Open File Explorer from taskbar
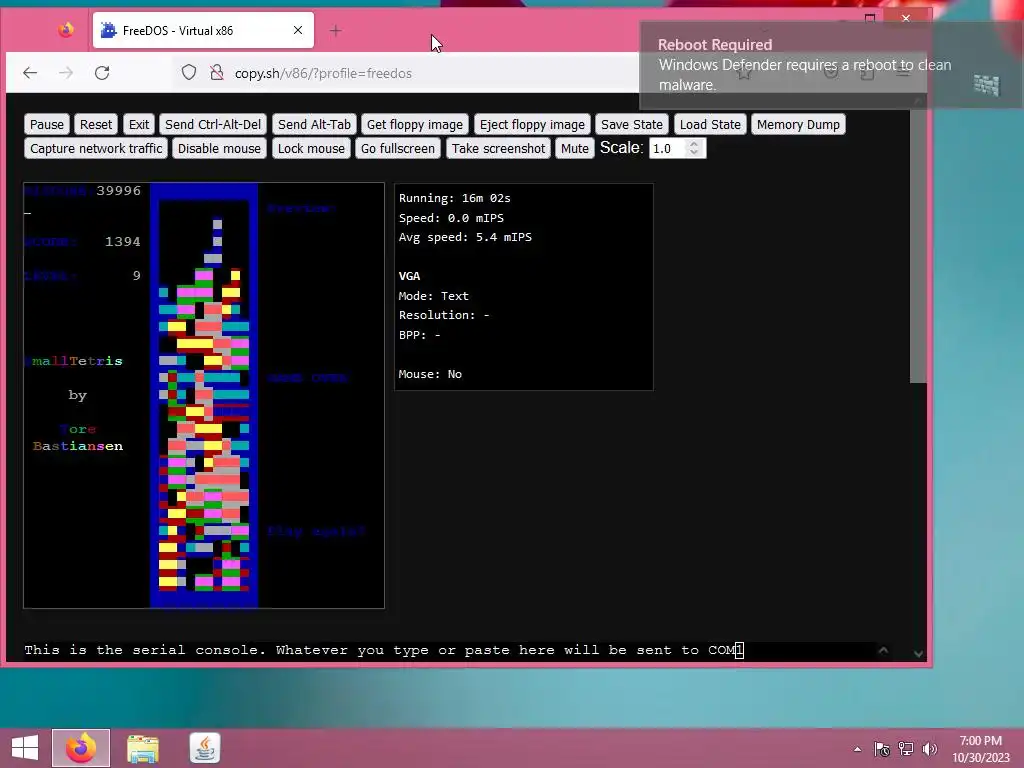Viewport: 1024px width, 768px height. pos(142,748)
